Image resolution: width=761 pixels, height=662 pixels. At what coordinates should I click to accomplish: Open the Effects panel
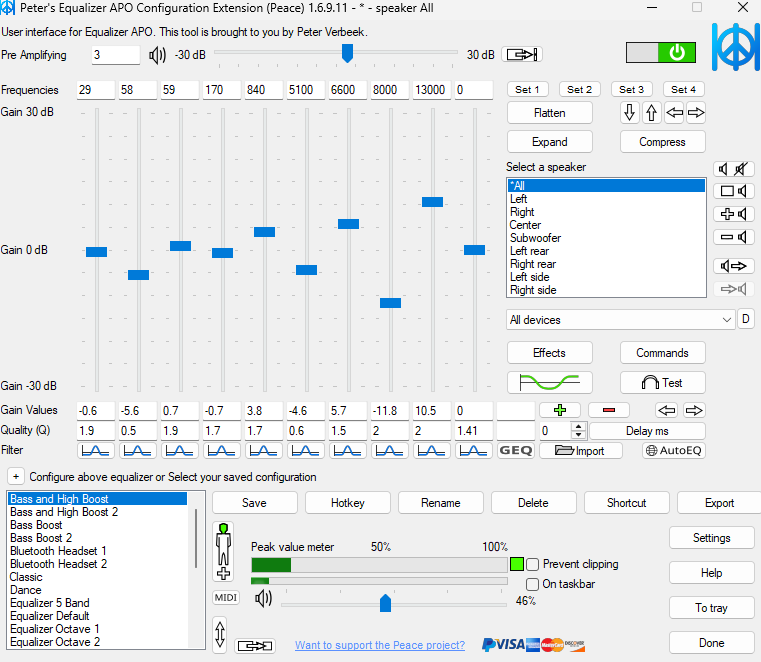pyautogui.click(x=549, y=353)
